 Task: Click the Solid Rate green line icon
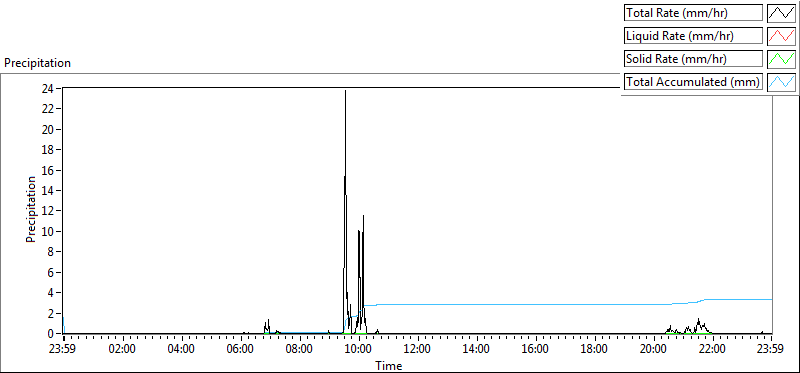point(781,59)
